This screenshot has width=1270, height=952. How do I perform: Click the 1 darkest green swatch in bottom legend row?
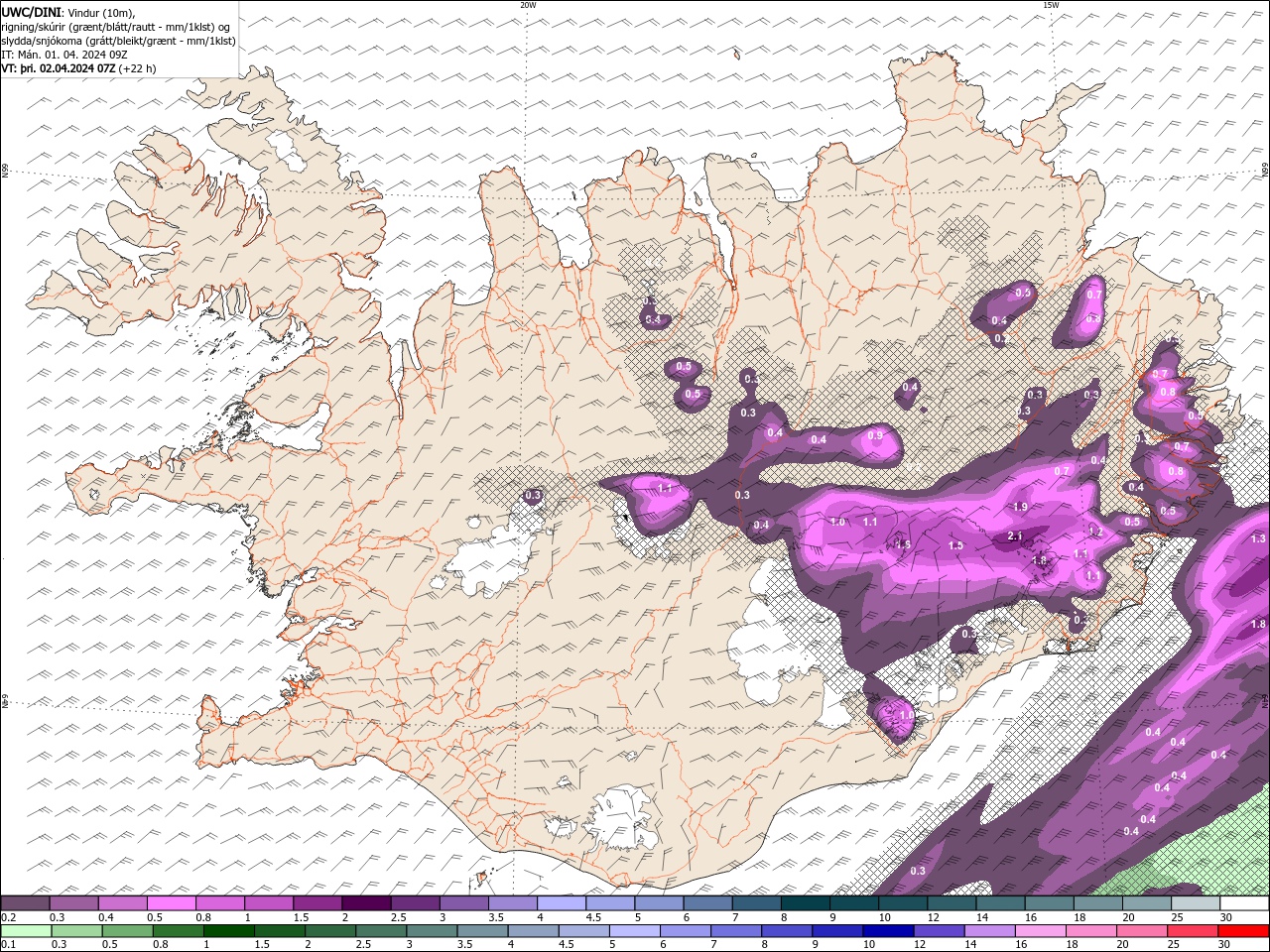point(228,931)
